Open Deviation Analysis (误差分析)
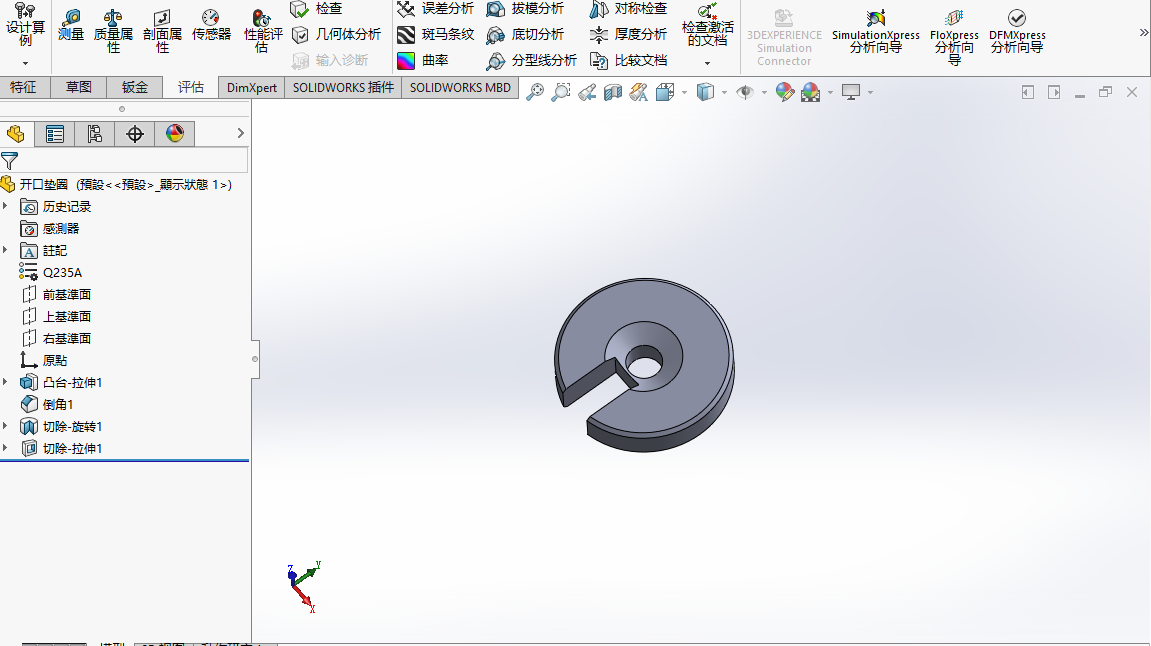1151x646 pixels. (x=435, y=9)
